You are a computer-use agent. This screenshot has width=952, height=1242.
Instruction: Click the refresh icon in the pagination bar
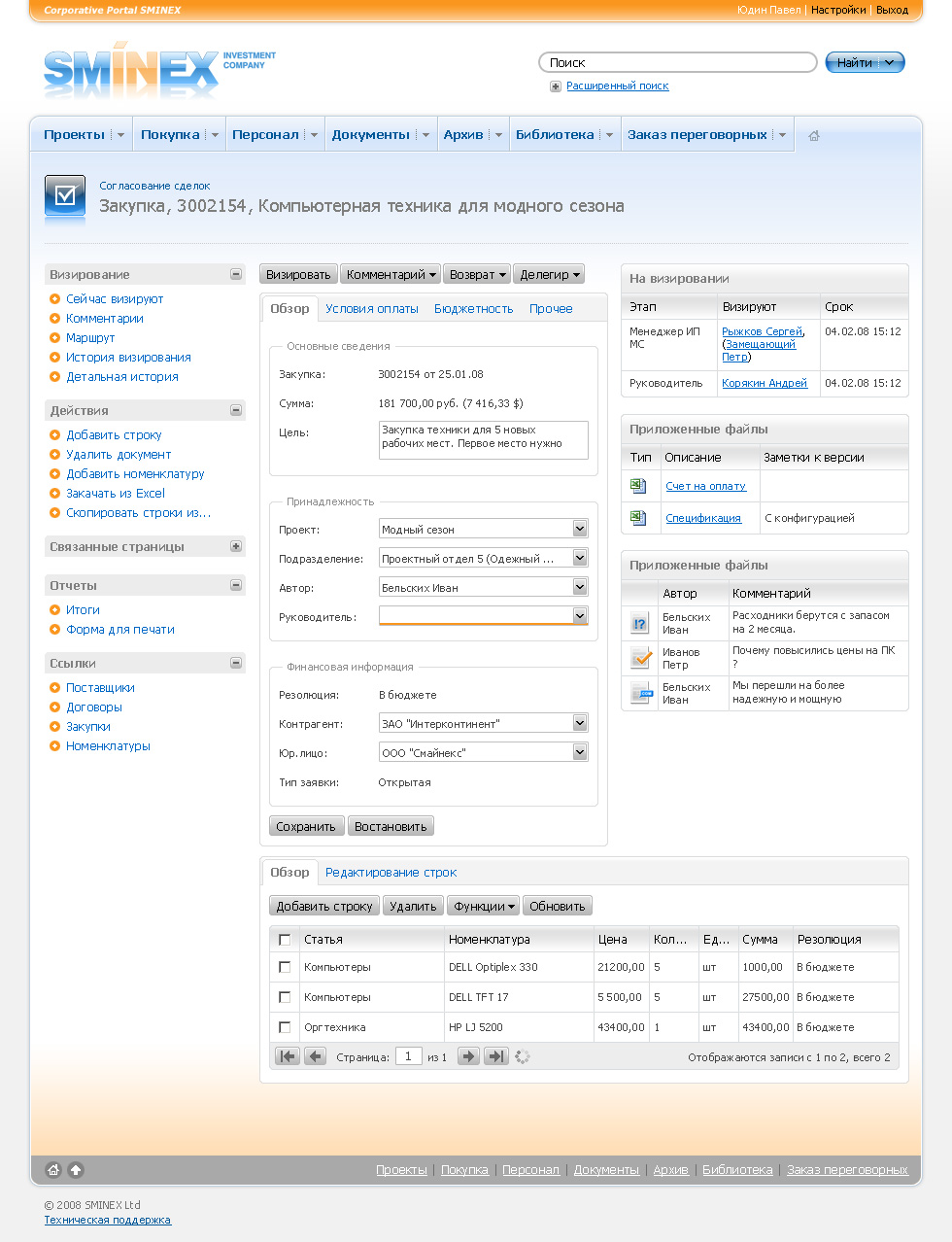tap(522, 1055)
